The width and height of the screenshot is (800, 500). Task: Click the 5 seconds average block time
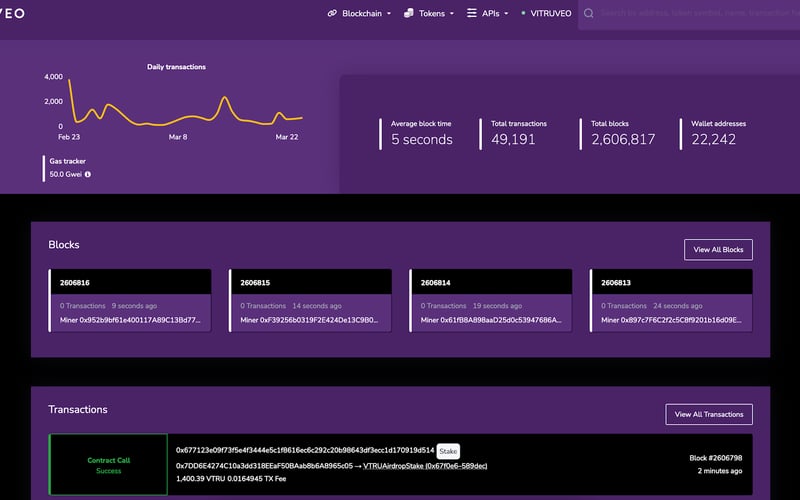pyautogui.click(x=421, y=139)
